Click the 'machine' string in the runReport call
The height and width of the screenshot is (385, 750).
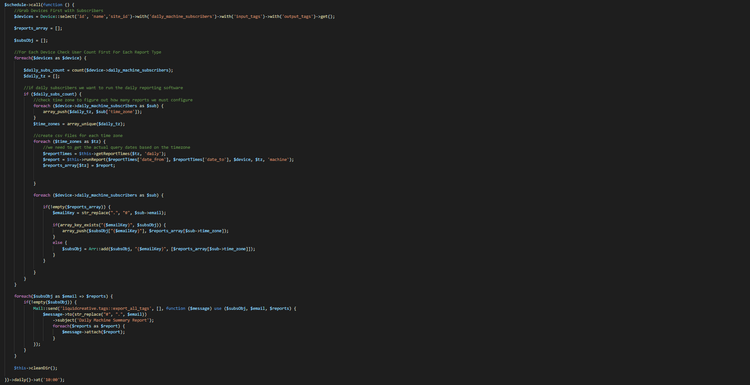pyautogui.click(x=278, y=159)
